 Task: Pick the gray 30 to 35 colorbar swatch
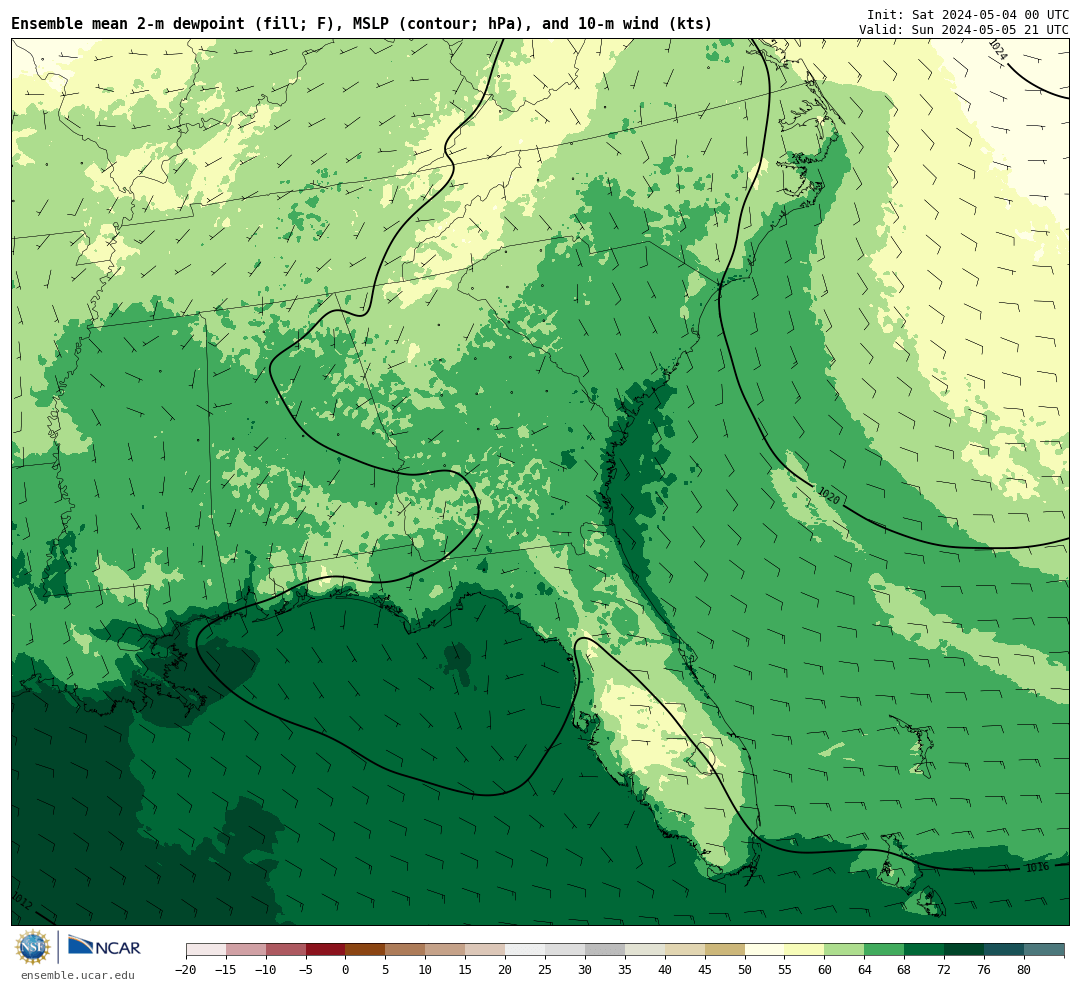click(605, 950)
